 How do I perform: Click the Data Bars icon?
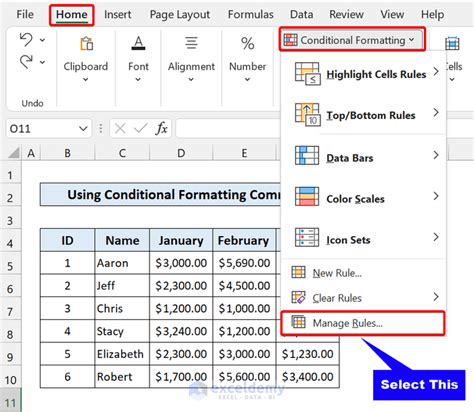click(307, 155)
